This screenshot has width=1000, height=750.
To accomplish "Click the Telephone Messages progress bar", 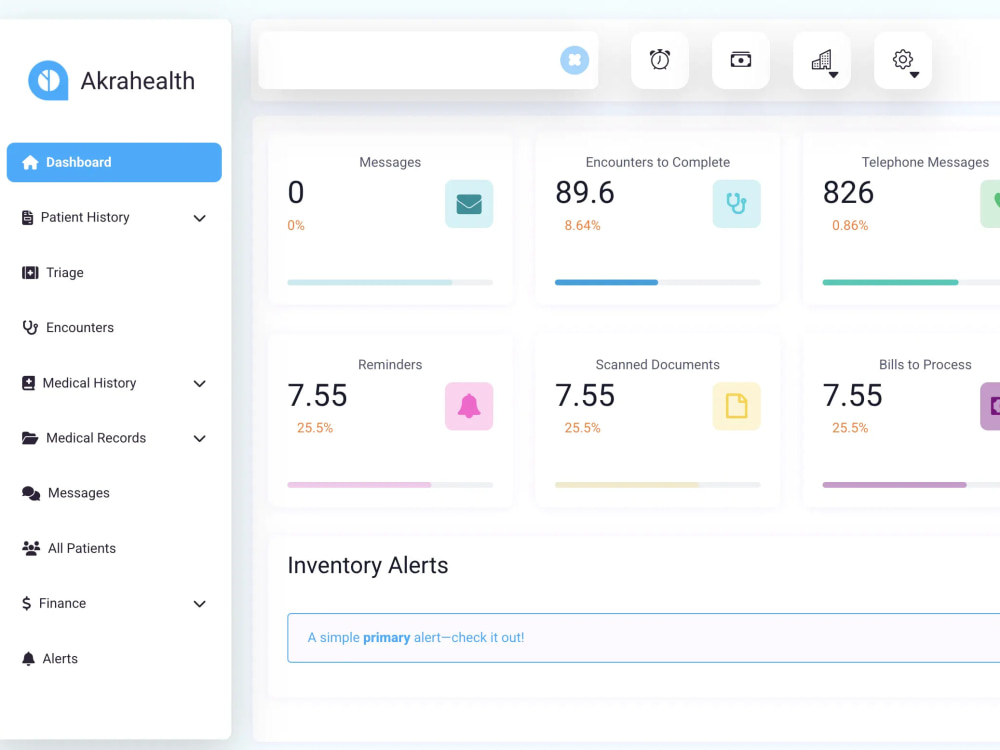I will (911, 282).
